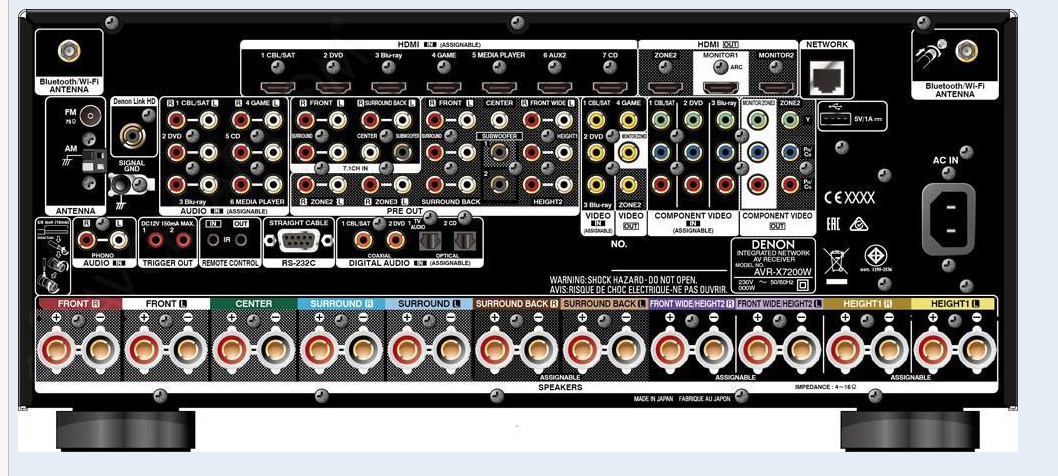Screen dimensions: 1058x476
Task: Select the HDMI IN 4 GAME port
Action: [x=443, y=87]
